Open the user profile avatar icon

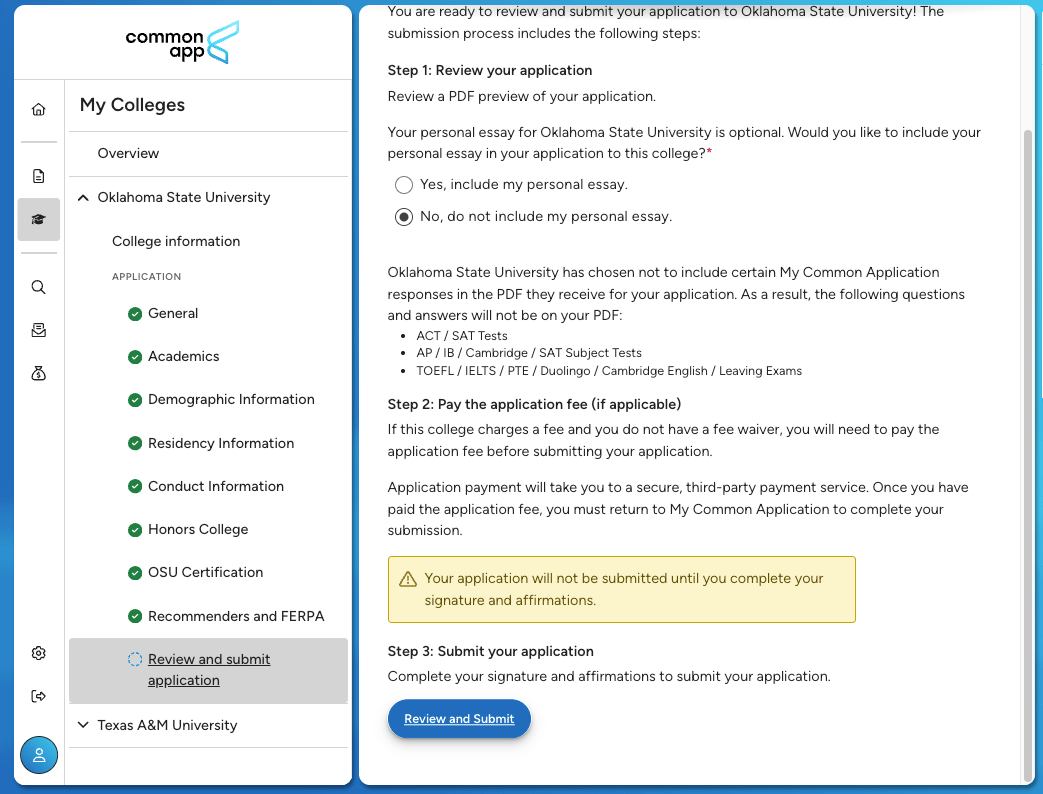39,755
